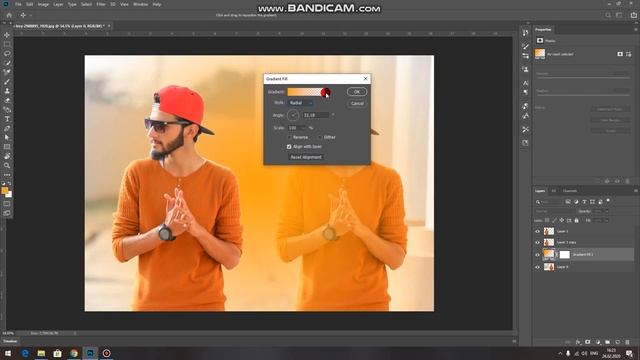This screenshot has height=360, width=640.
Task: Select the Rectangular Marquee tool
Action: click(x=7, y=44)
